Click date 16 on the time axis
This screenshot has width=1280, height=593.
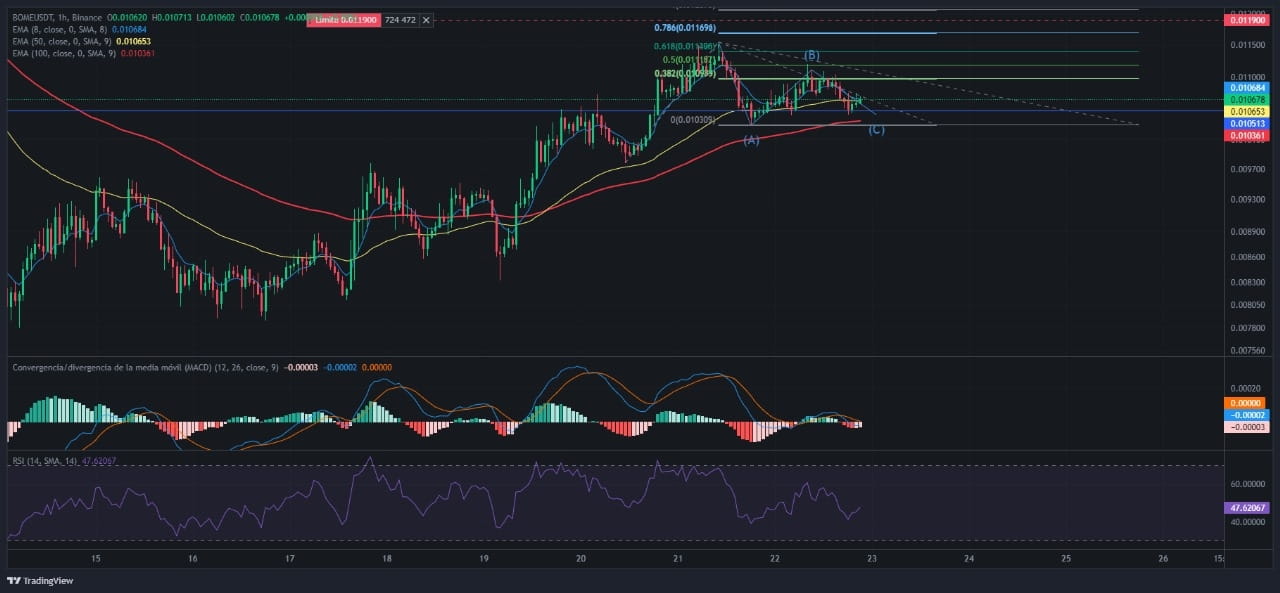pyautogui.click(x=192, y=559)
